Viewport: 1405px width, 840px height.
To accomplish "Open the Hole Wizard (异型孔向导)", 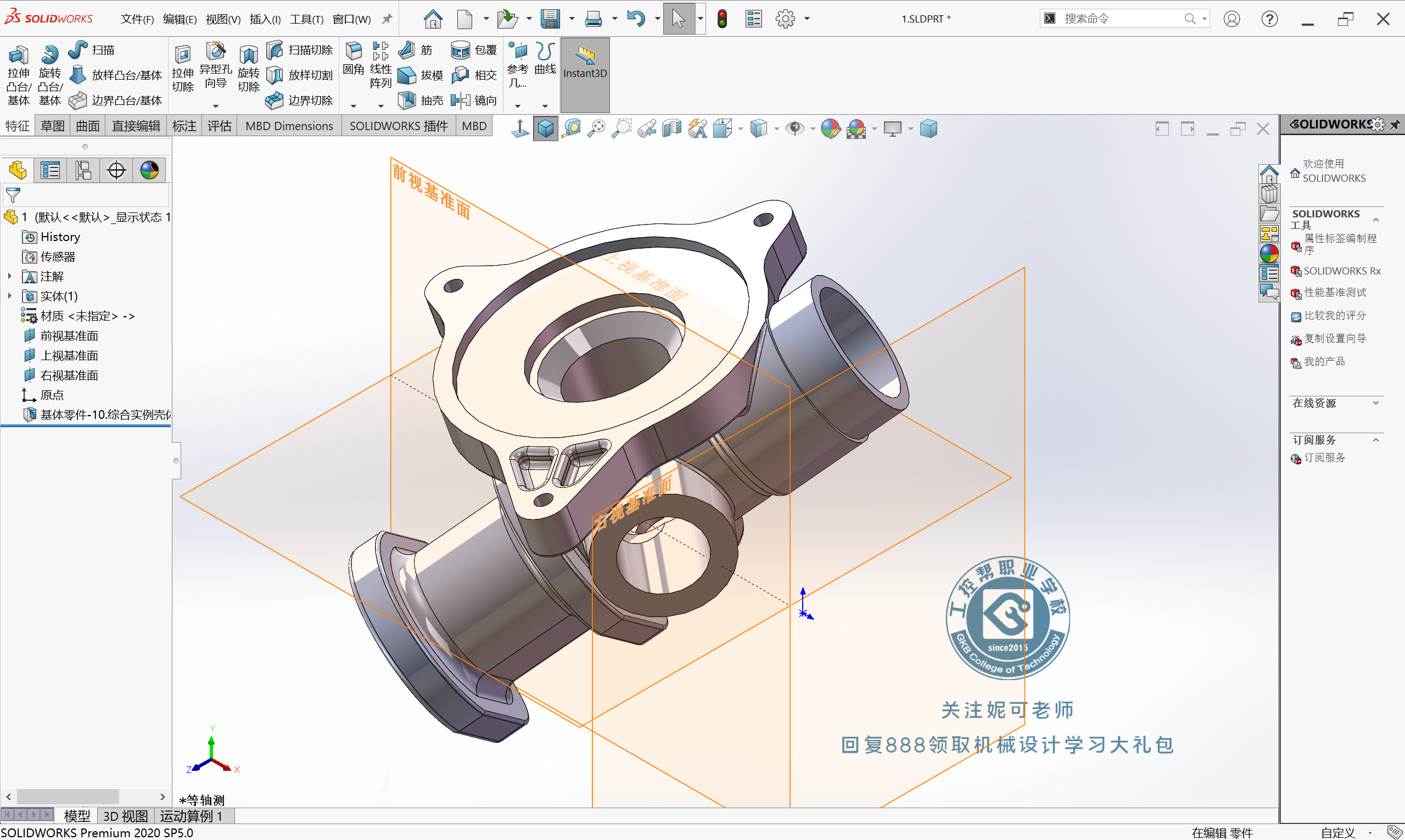I will [x=216, y=65].
